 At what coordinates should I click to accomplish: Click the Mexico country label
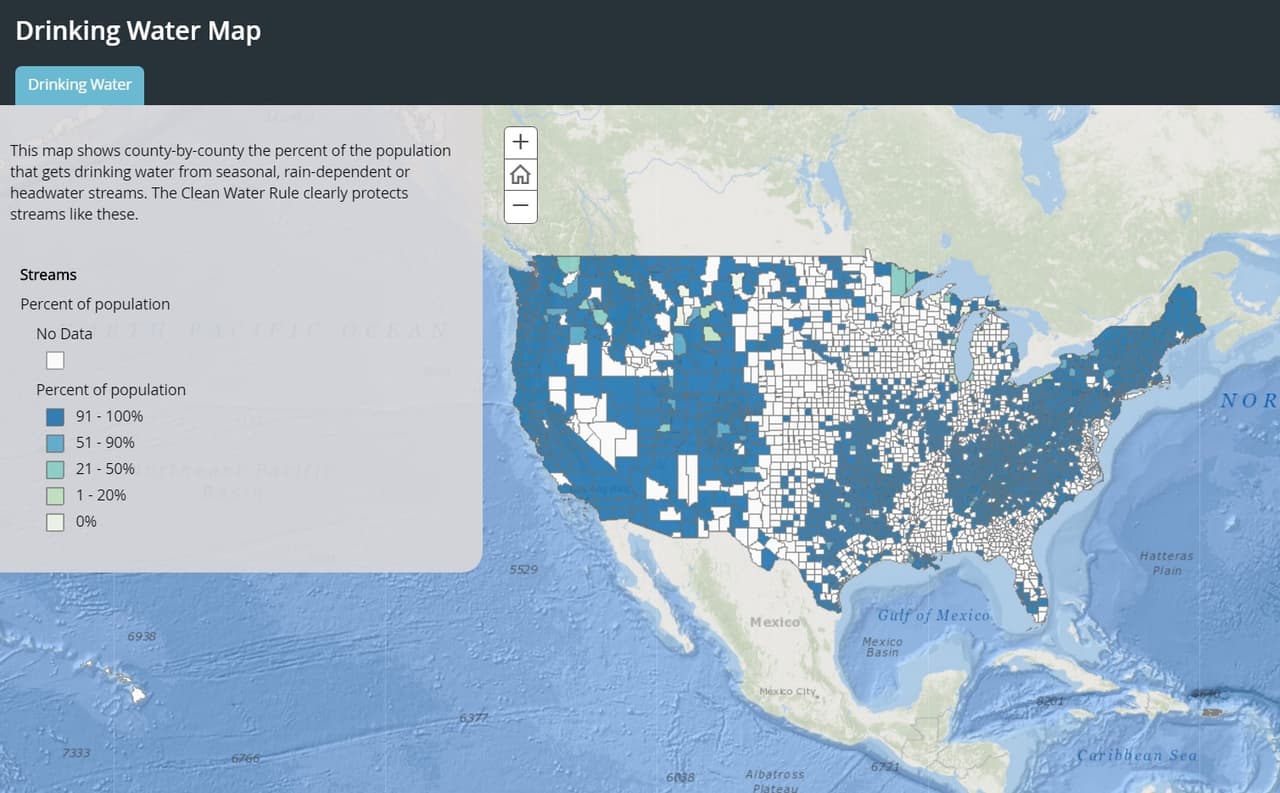(774, 622)
